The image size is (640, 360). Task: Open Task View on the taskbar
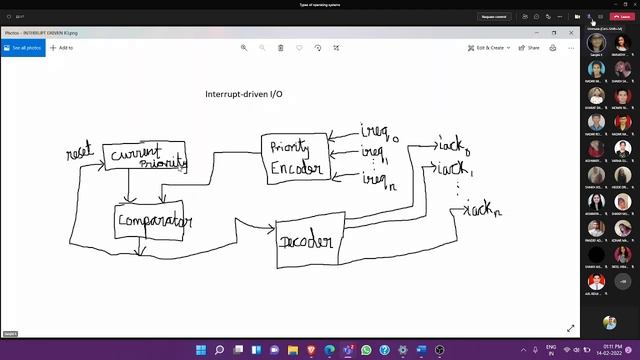point(238,350)
